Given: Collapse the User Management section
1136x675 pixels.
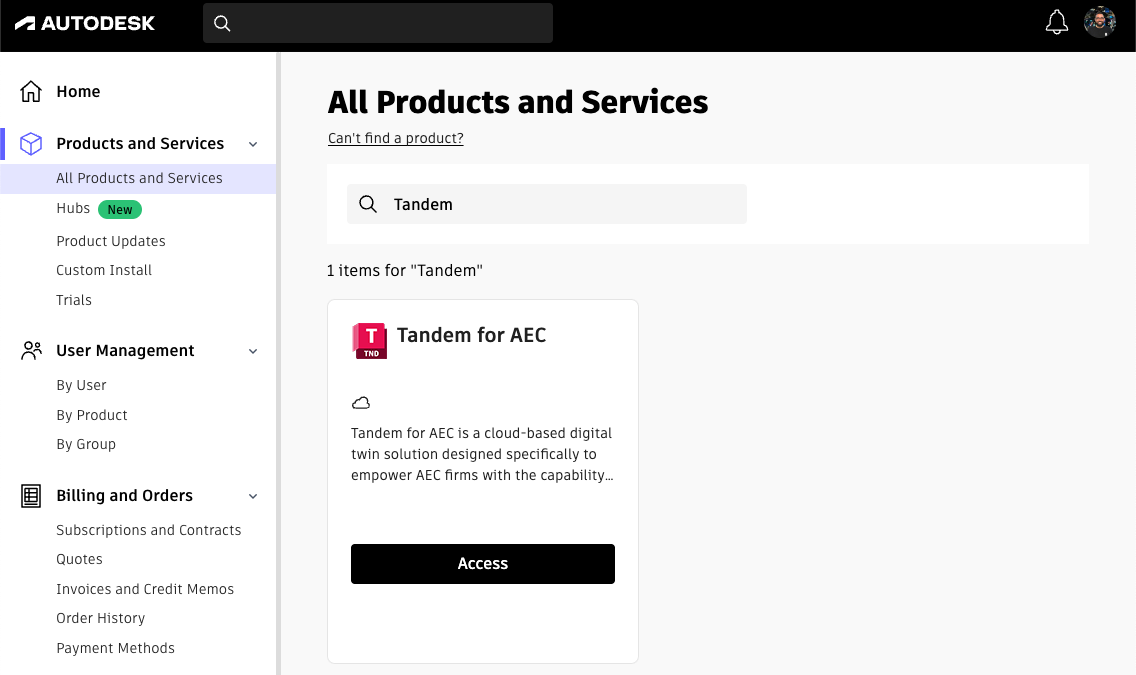Looking at the screenshot, I should 252,350.
